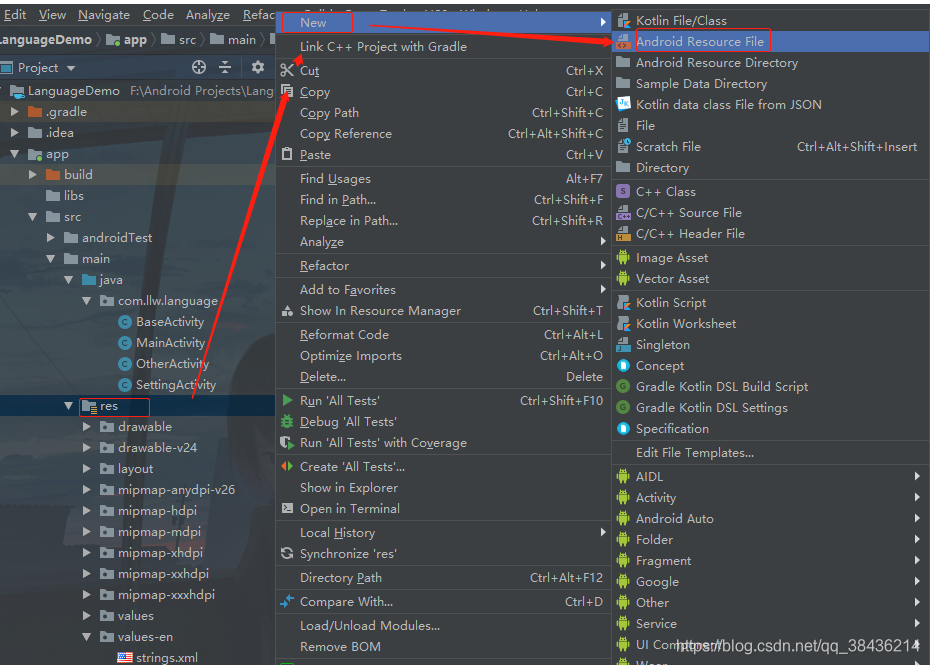Click the C/C++ Source File icon

623,212
